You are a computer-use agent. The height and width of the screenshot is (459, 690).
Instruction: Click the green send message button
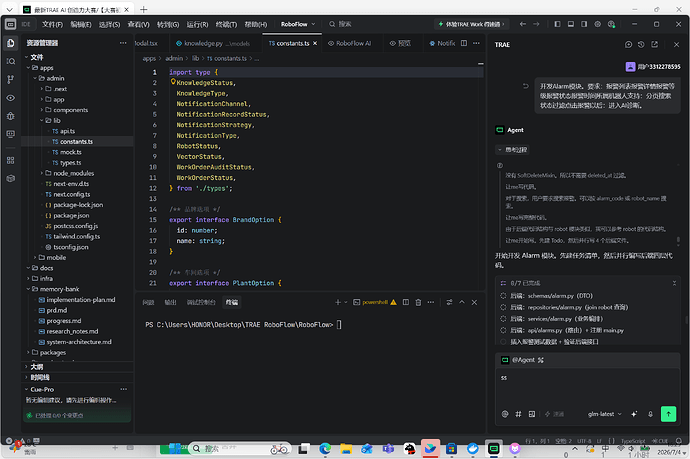668,414
